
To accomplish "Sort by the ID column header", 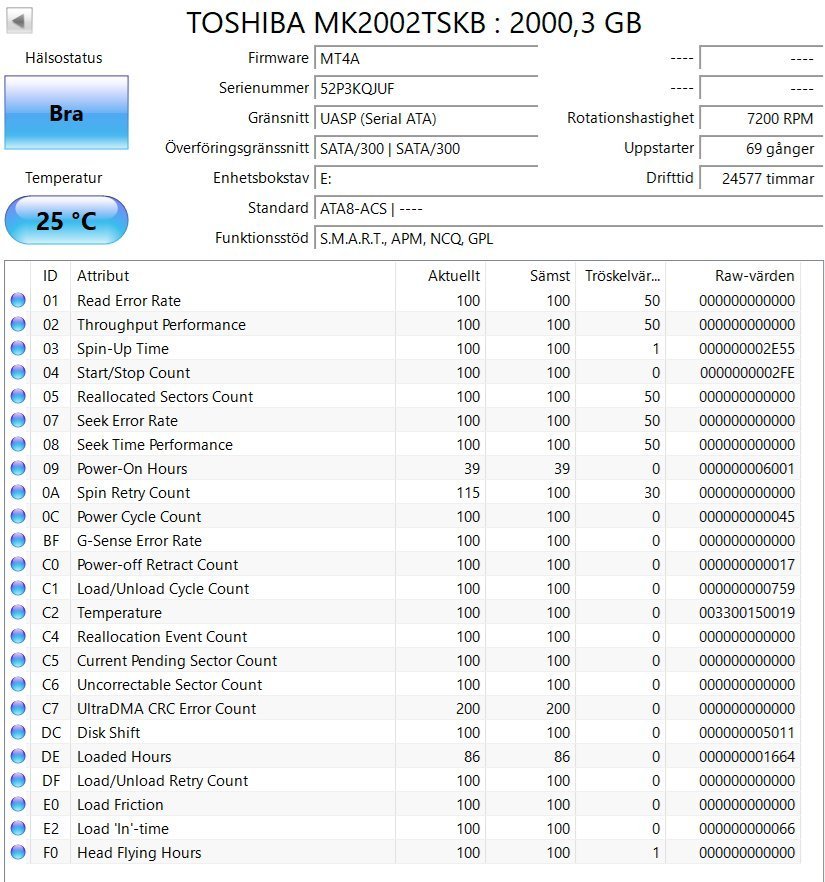I will (50, 276).
